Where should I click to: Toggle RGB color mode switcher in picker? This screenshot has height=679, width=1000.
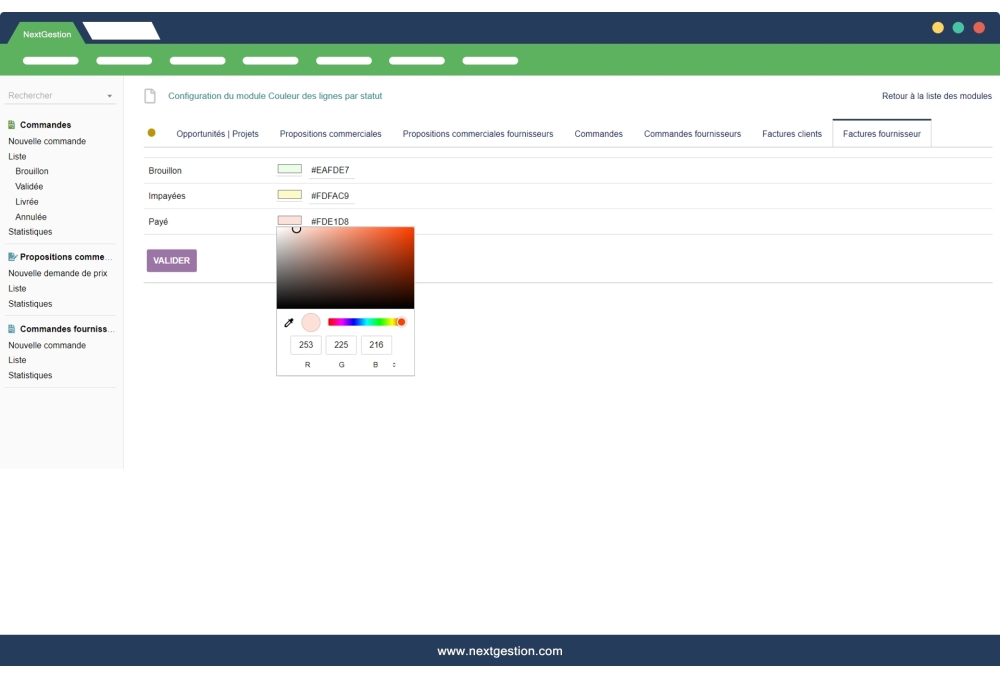[x=394, y=366]
